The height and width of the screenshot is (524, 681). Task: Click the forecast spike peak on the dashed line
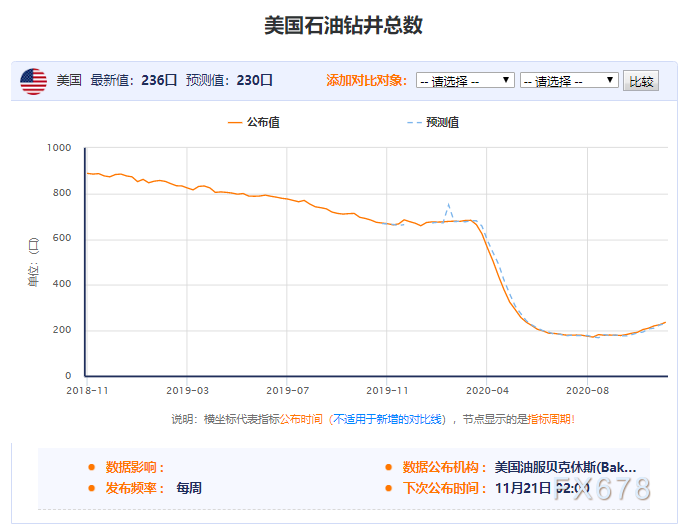449,204
